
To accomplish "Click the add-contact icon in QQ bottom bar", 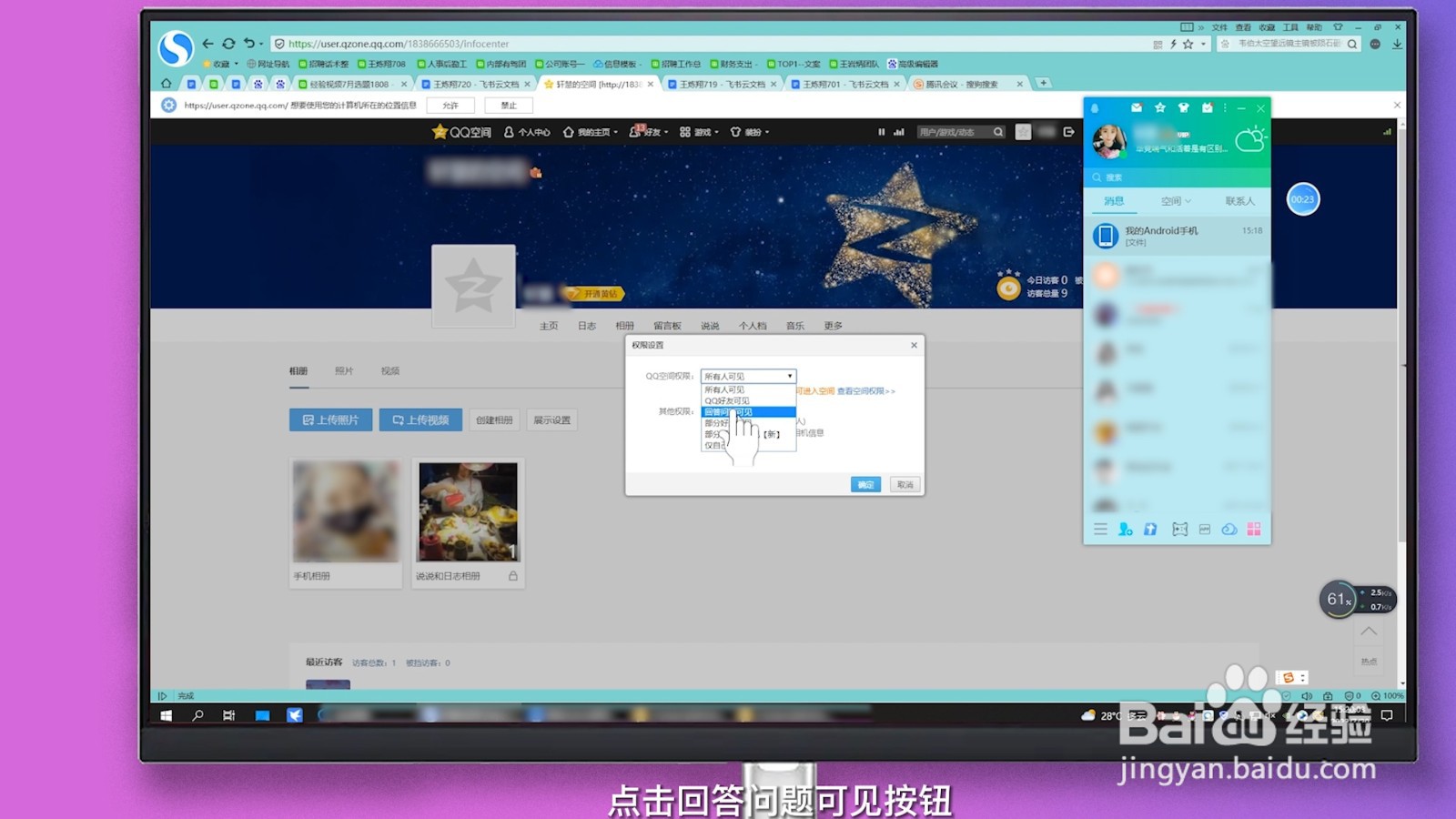I will 1126,529.
